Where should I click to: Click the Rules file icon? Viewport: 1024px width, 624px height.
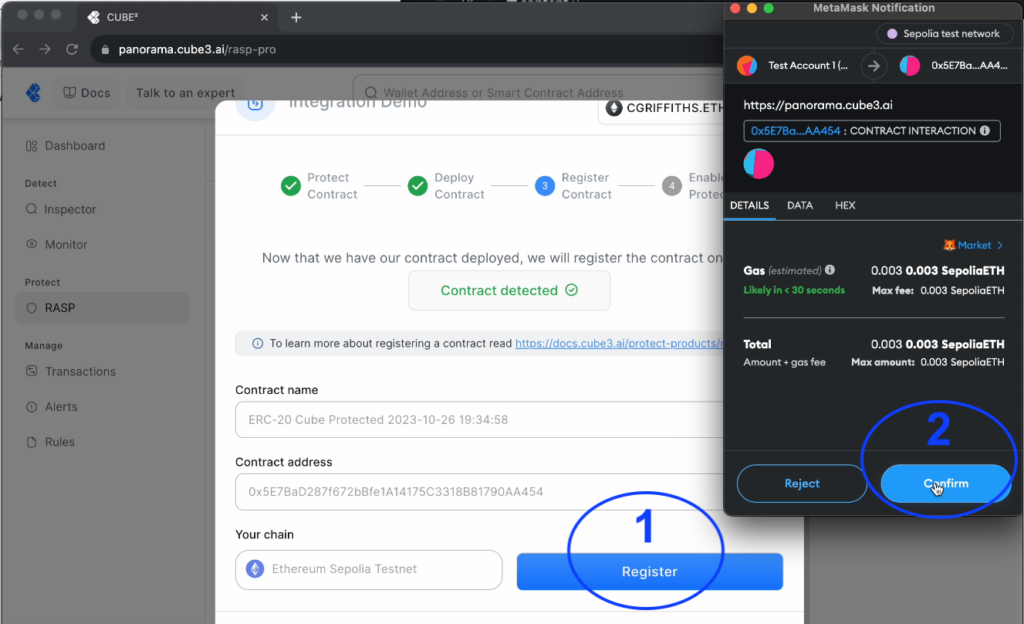coord(31,442)
